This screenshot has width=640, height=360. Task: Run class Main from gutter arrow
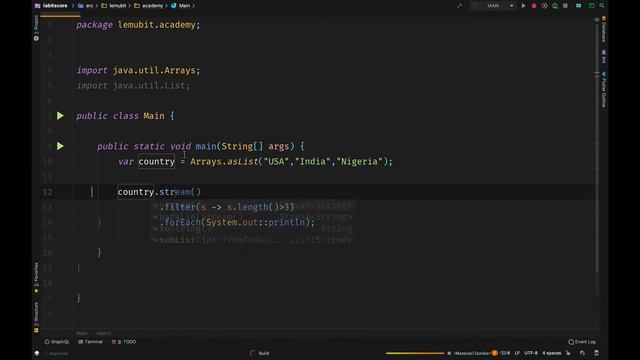[60, 116]
